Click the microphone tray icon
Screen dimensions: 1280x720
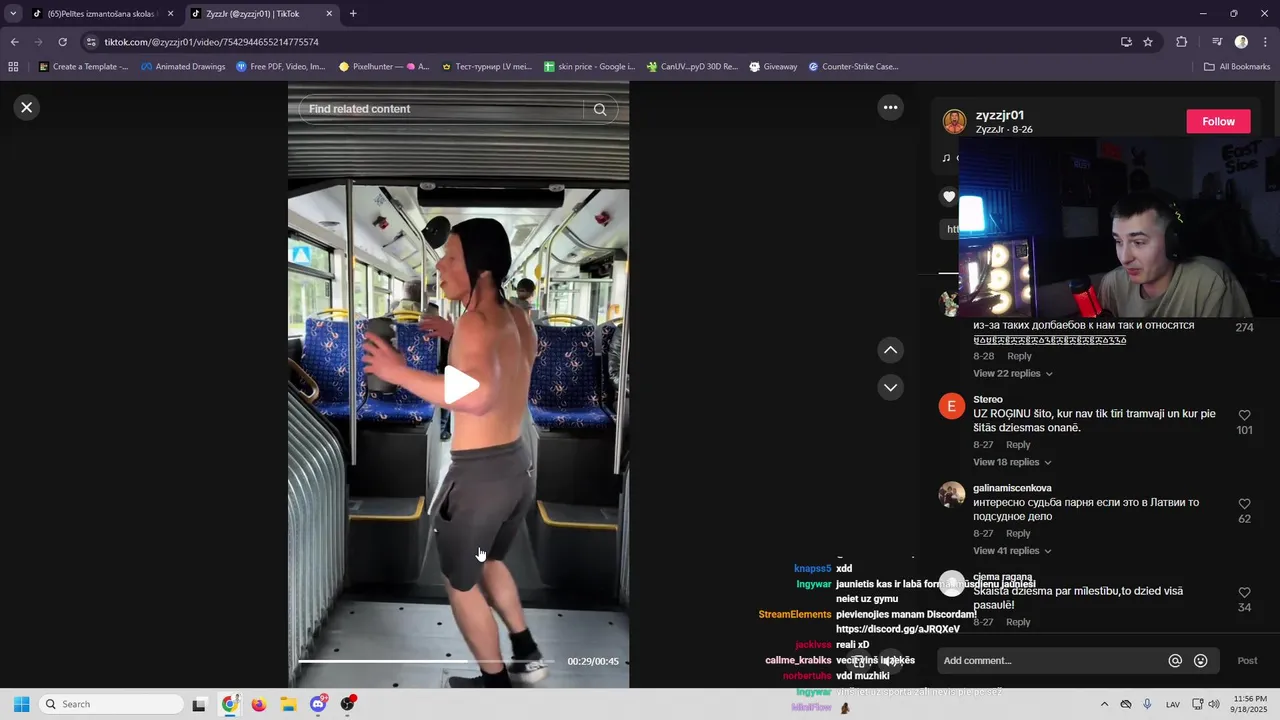point(1147,704)
